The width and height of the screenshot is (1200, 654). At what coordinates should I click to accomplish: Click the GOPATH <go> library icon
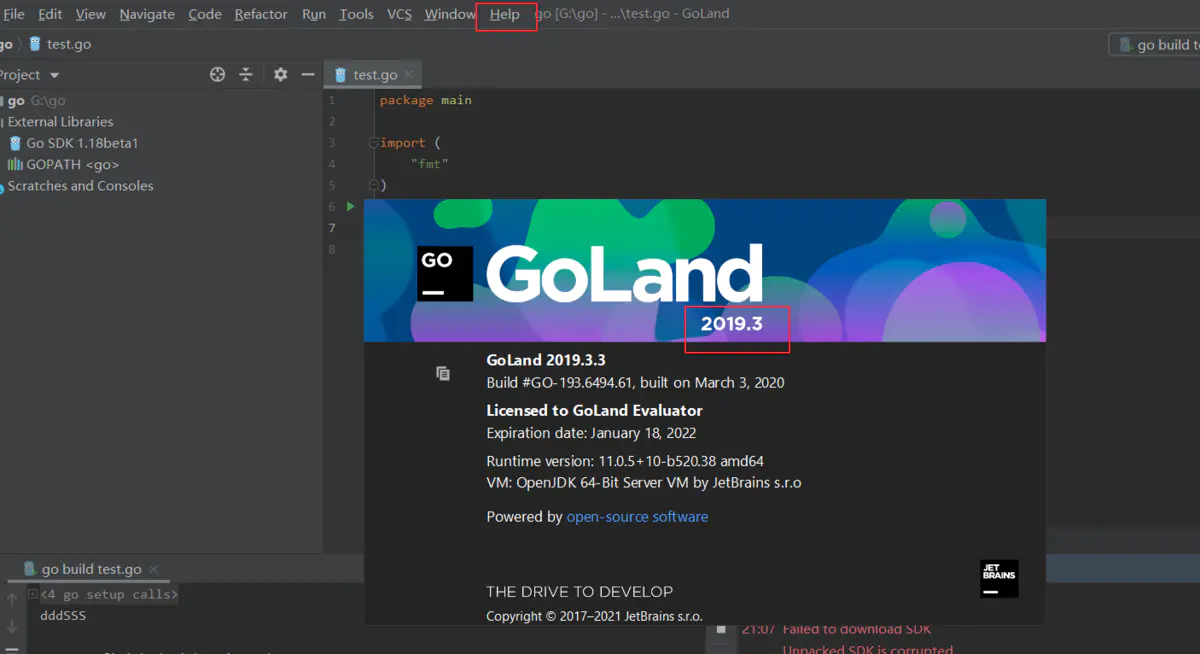click(15, 165)
